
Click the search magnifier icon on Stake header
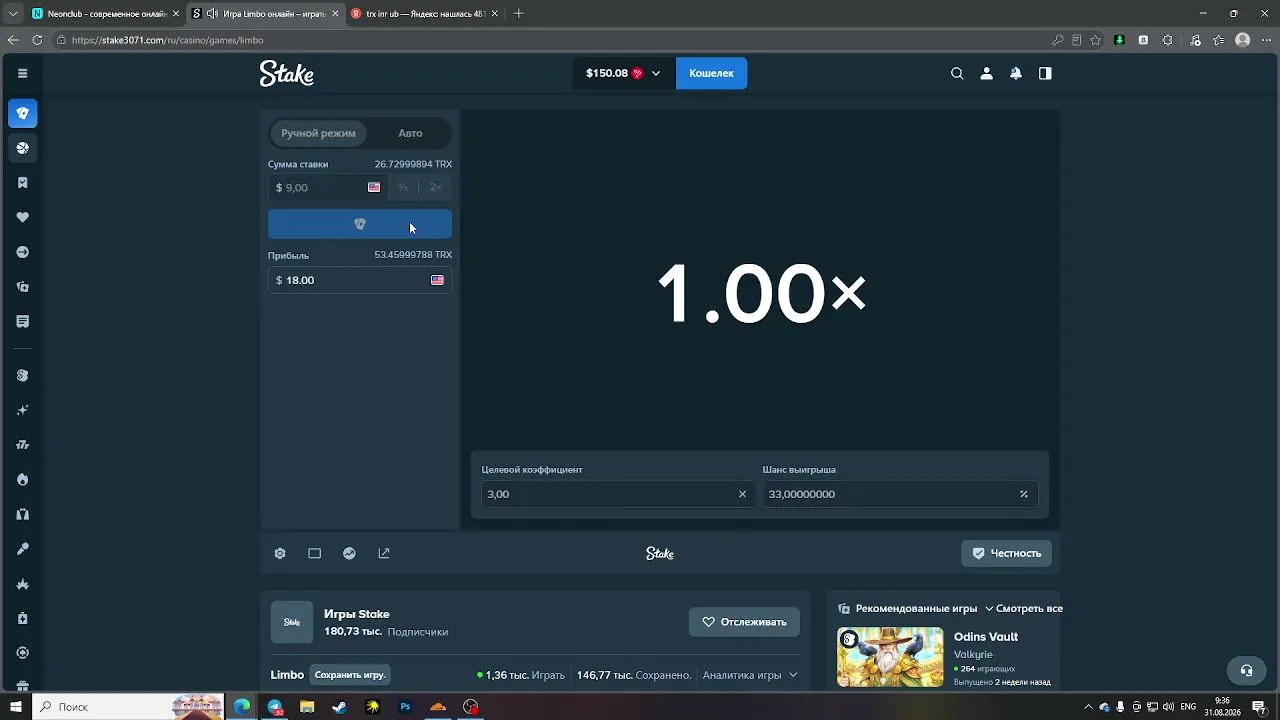[x=957, y=73]
